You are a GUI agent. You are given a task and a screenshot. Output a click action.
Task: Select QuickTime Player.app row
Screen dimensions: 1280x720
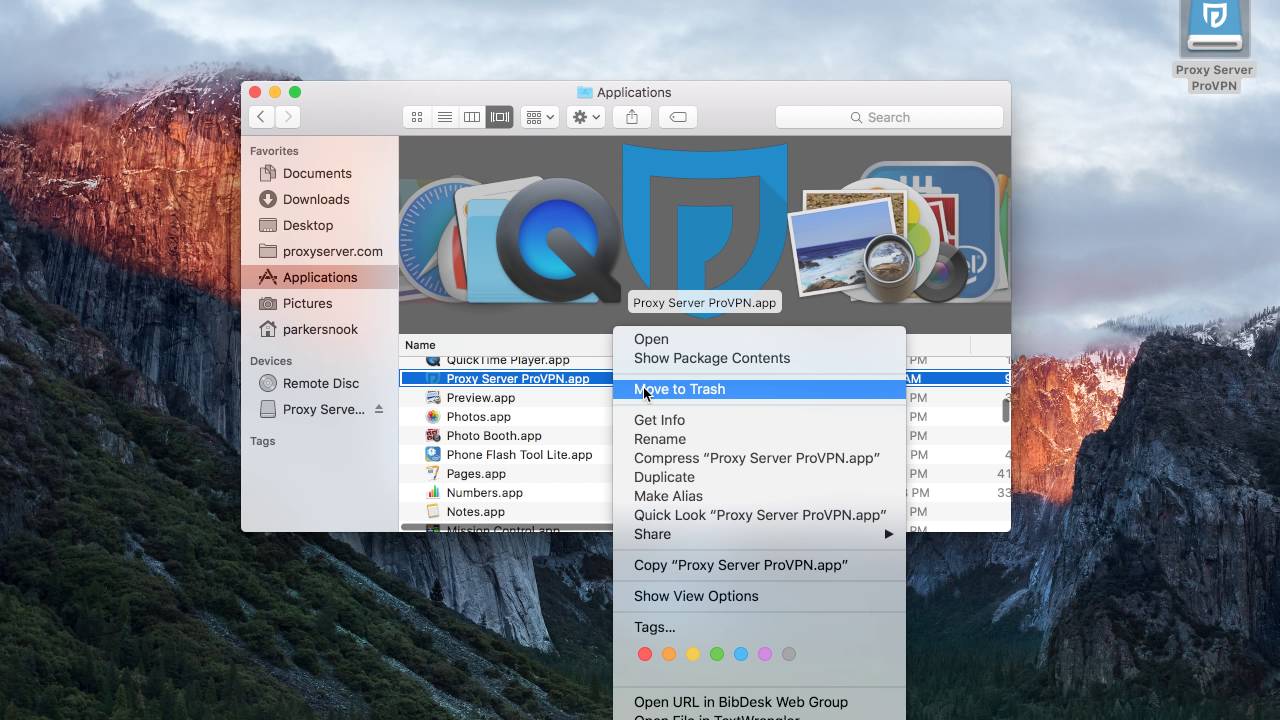point(506,360)
